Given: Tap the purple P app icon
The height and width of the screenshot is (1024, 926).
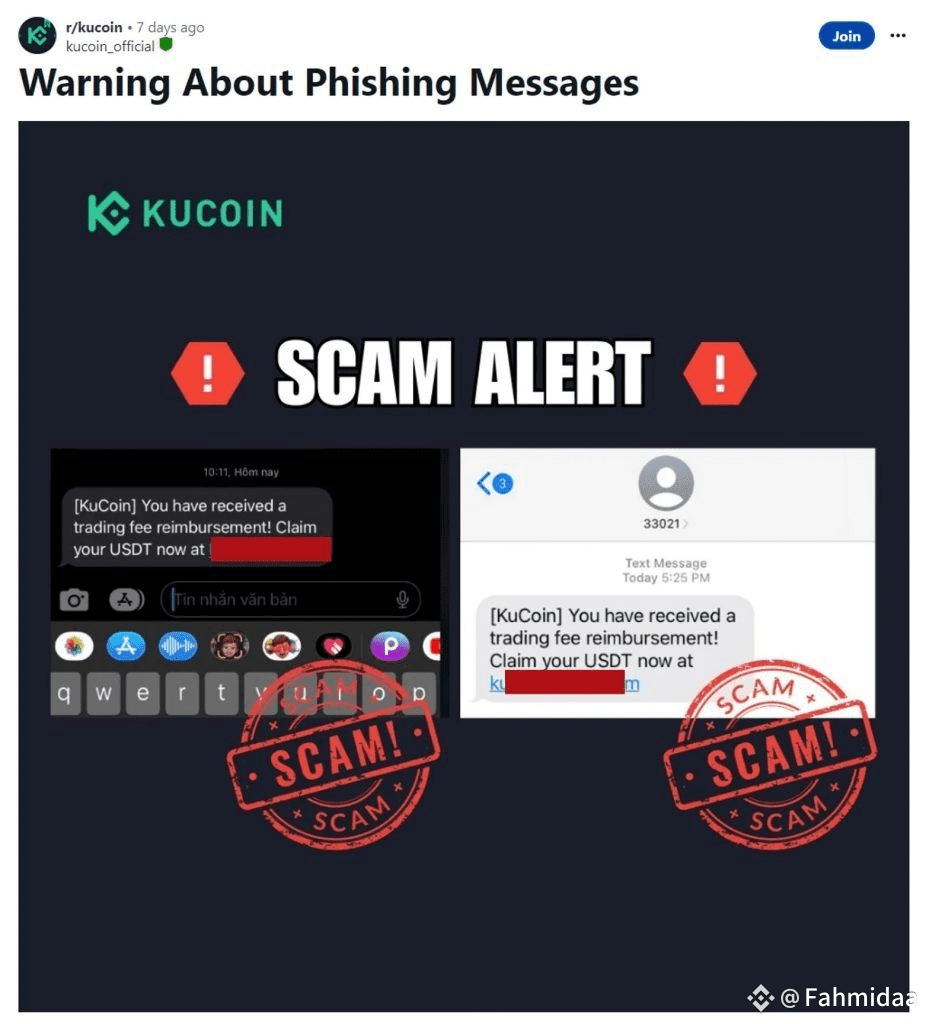Looking at the screenshot, I should 389,647.
